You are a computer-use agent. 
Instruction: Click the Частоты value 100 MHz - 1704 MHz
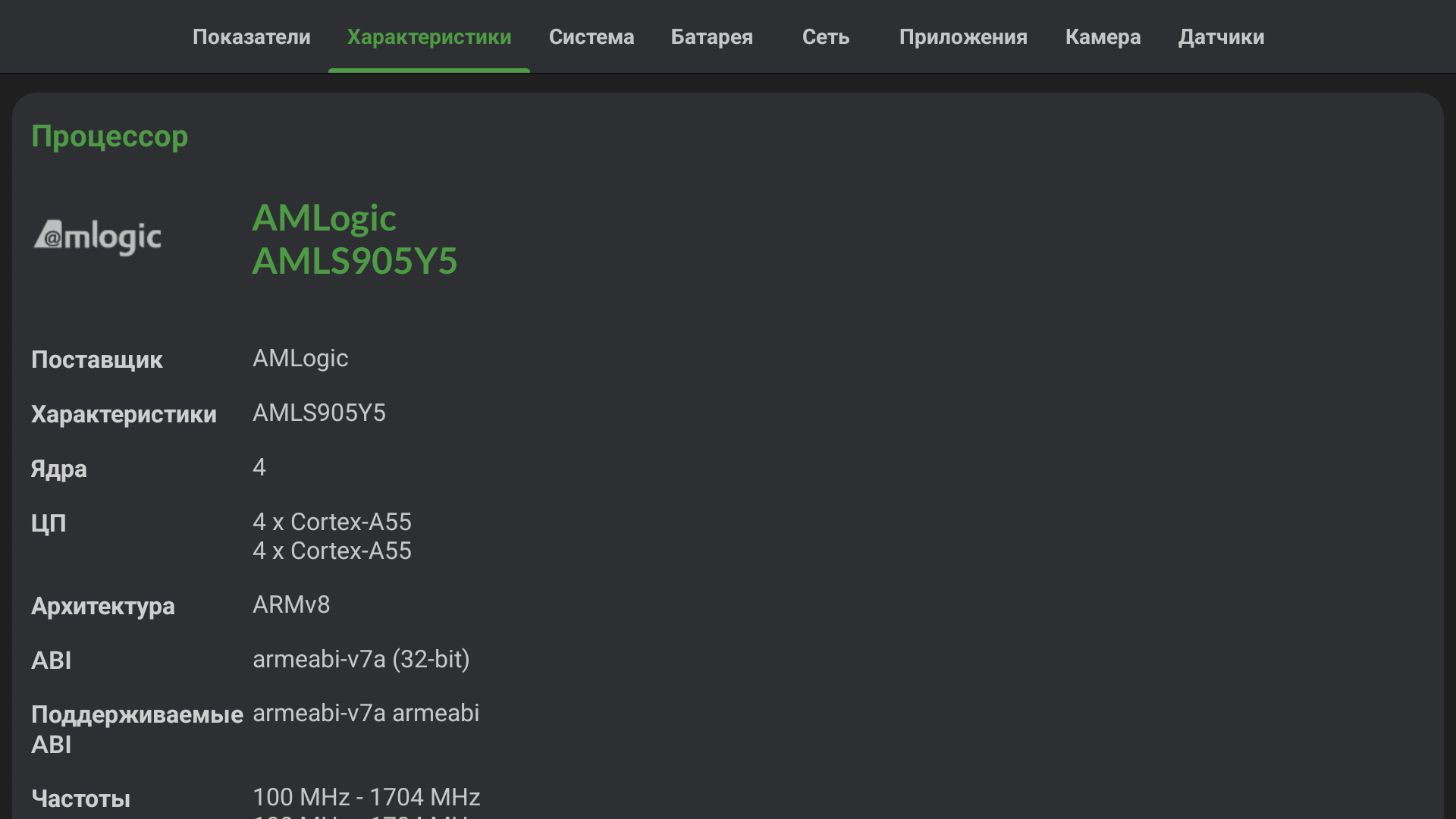point(366,797)
